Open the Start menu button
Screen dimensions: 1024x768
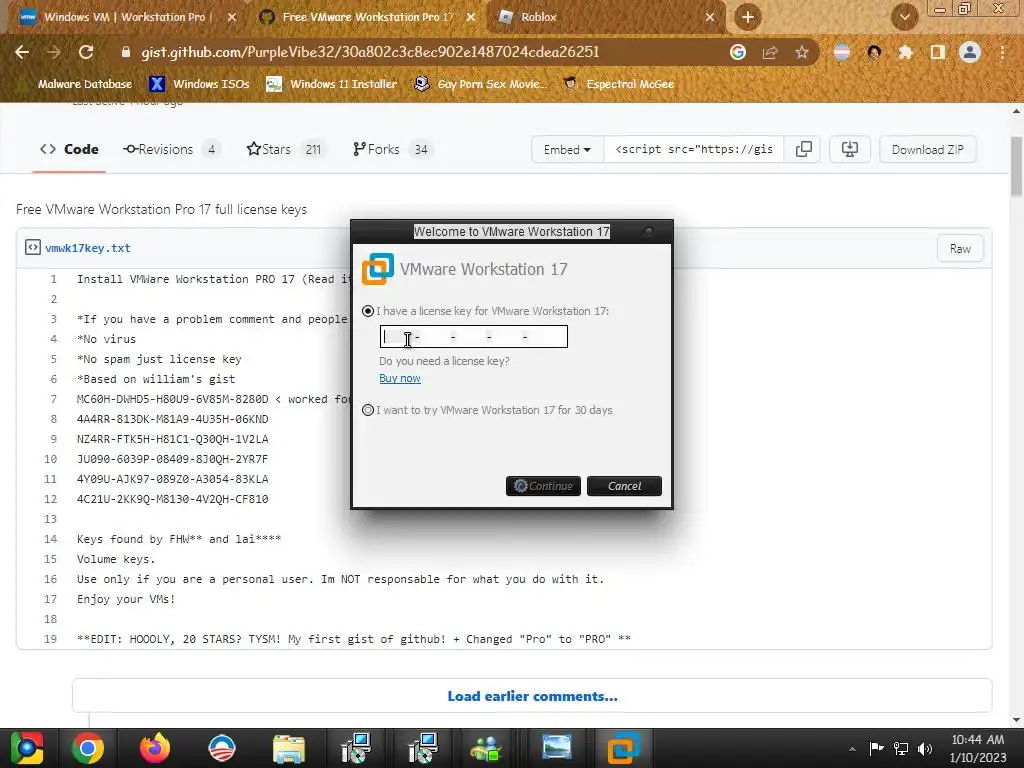point(26,748)
